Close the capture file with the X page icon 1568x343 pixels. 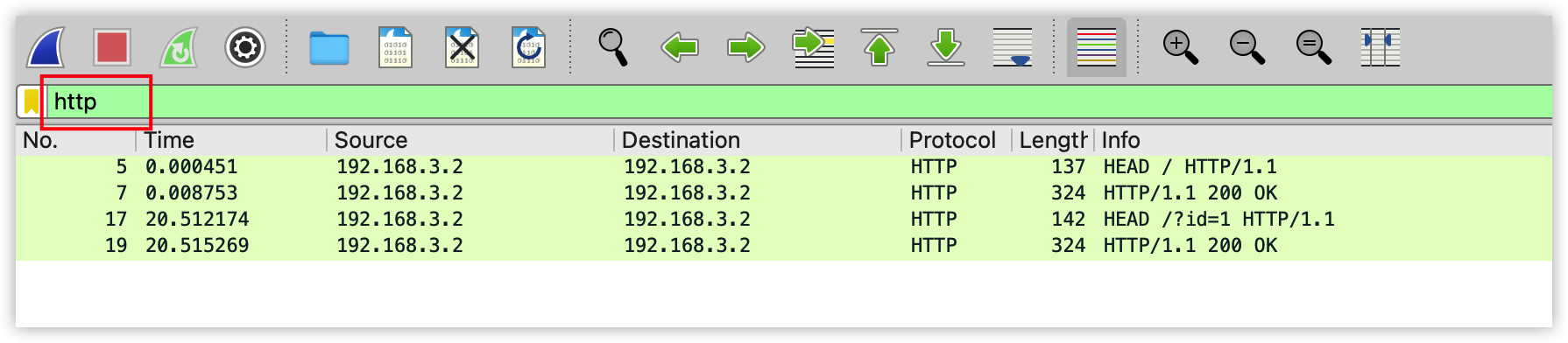pos(462,47)
